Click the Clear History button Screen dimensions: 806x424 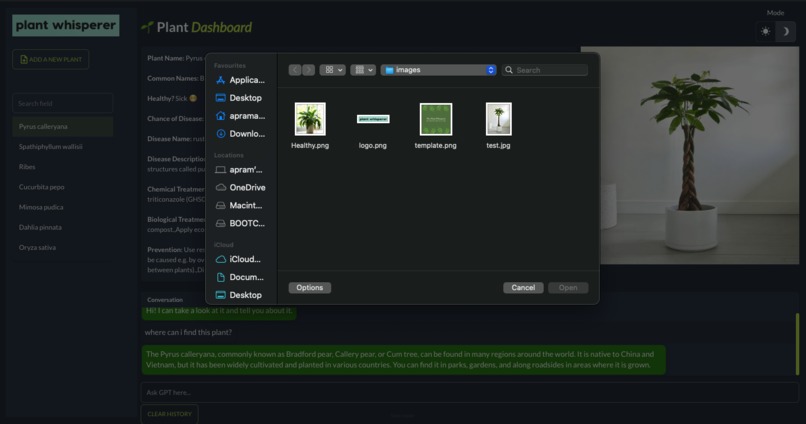(169, 414)
